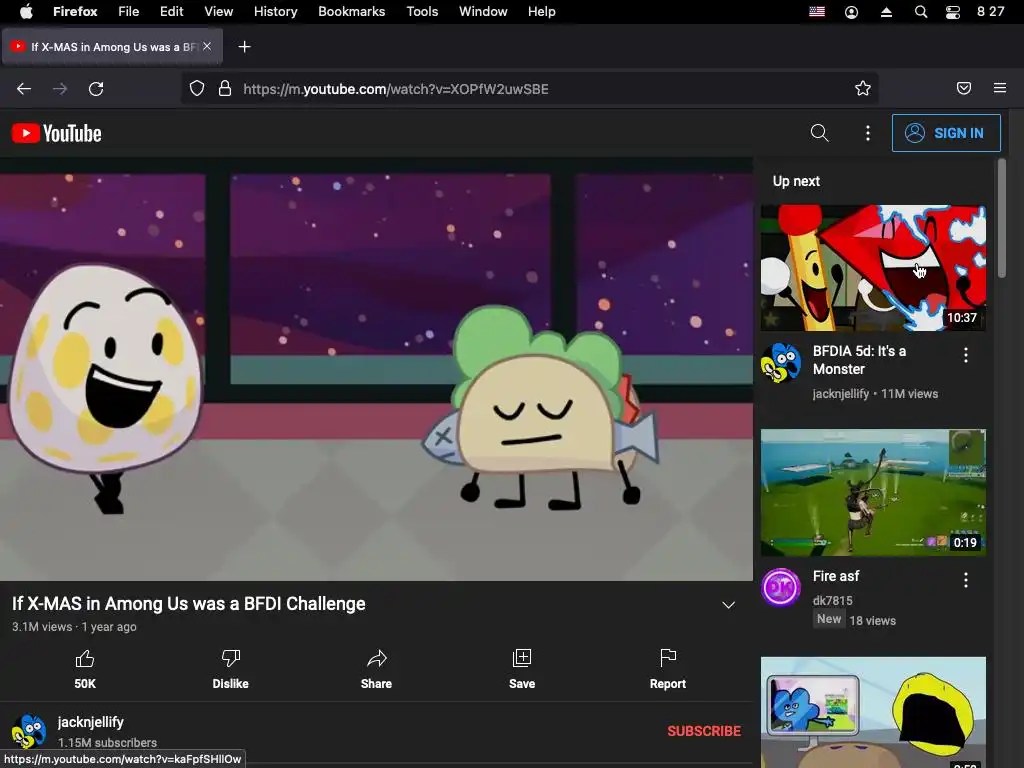1024x768 pixels.
Task: Open YouTube search magnifier
Action: pos(819,133)
